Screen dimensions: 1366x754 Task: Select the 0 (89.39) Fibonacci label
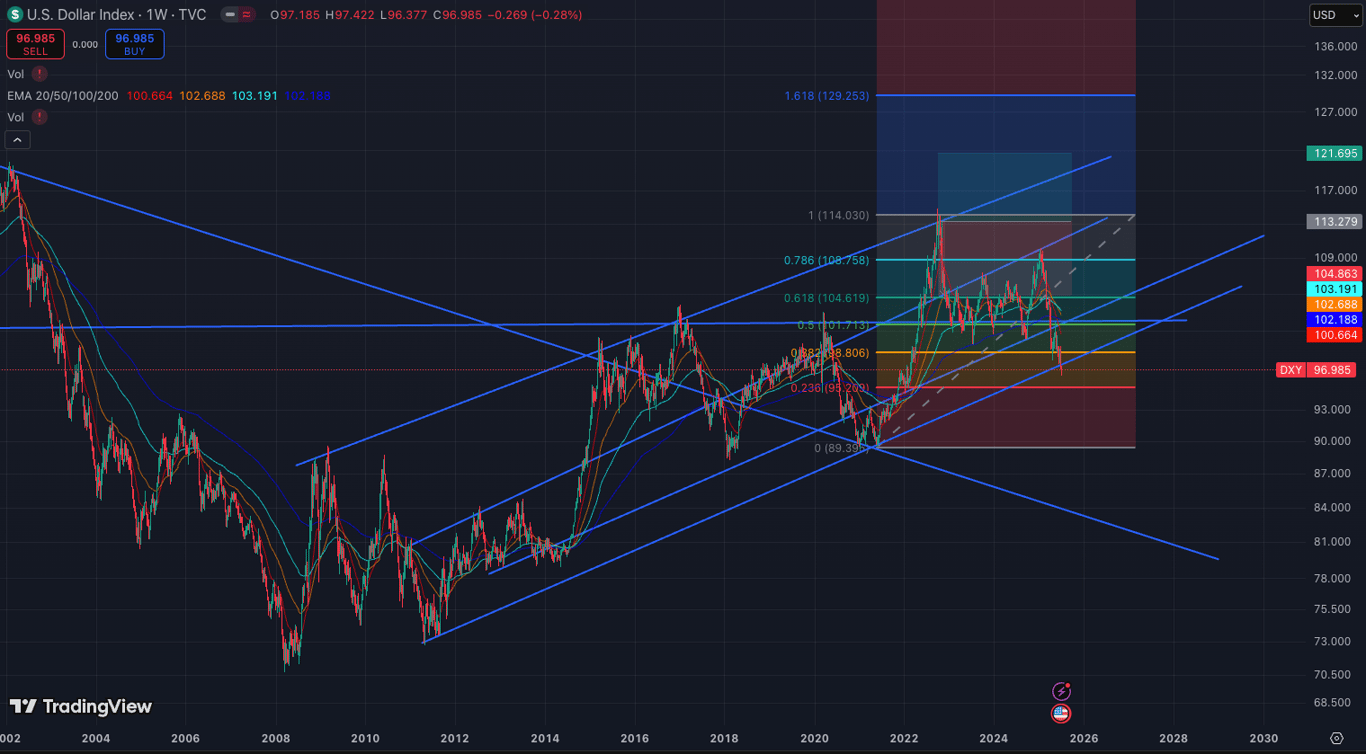(842, 448)
